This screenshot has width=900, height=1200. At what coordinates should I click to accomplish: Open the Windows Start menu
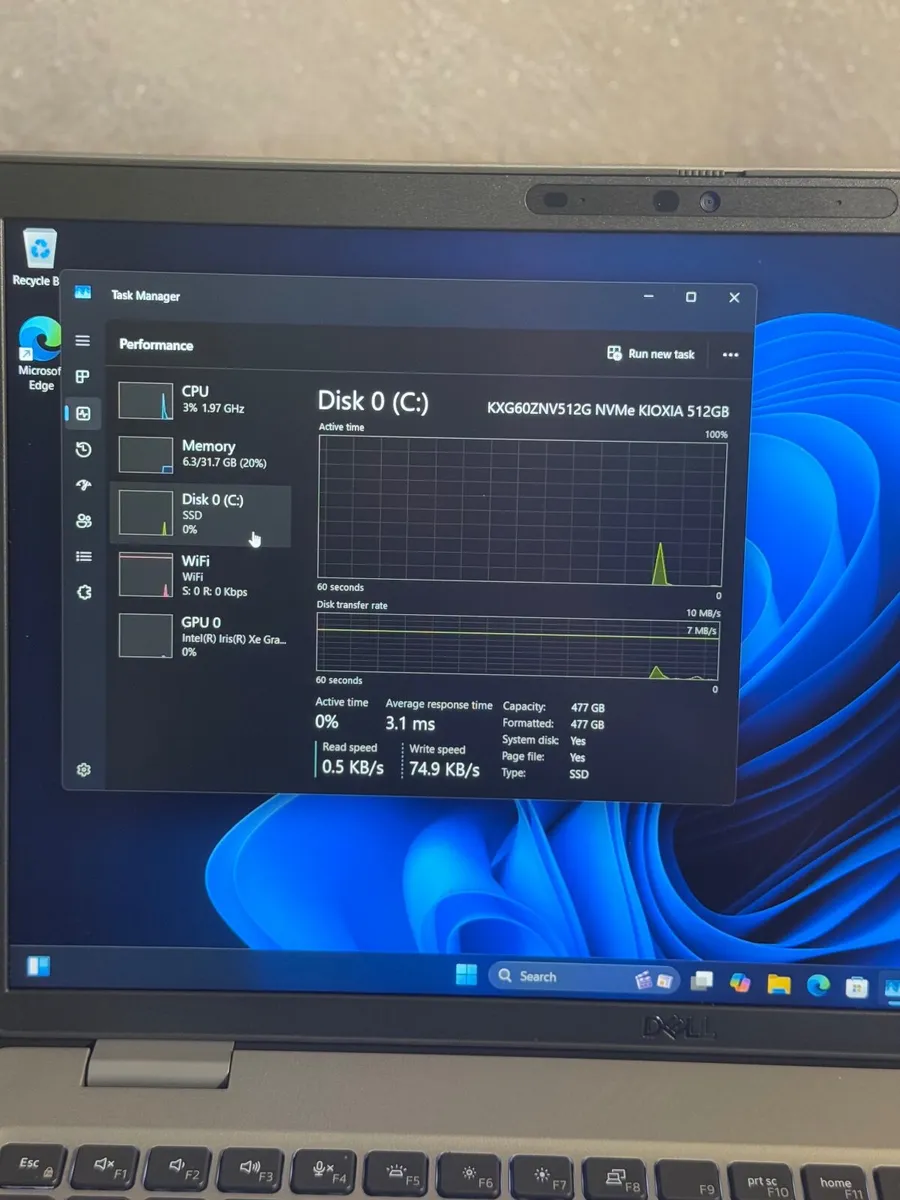point(466,976)
